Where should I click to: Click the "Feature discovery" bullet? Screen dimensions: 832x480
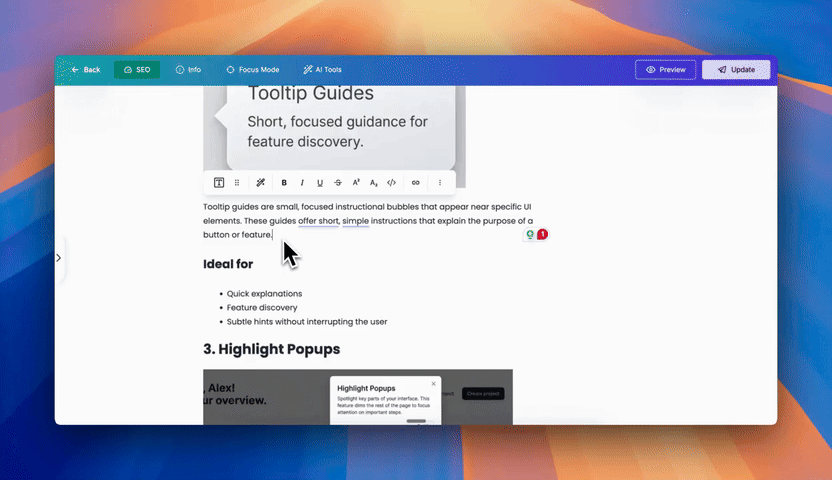click(x=262, y=307)
